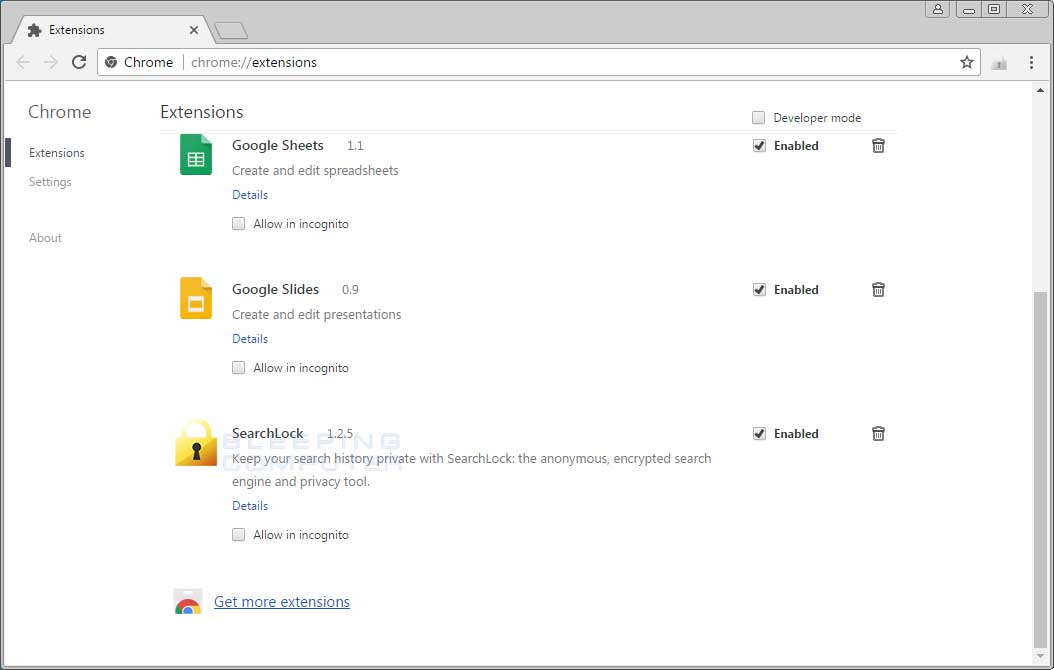Open About from the sidebar
Screen dimensions: 1054x670
coord(45,237)
